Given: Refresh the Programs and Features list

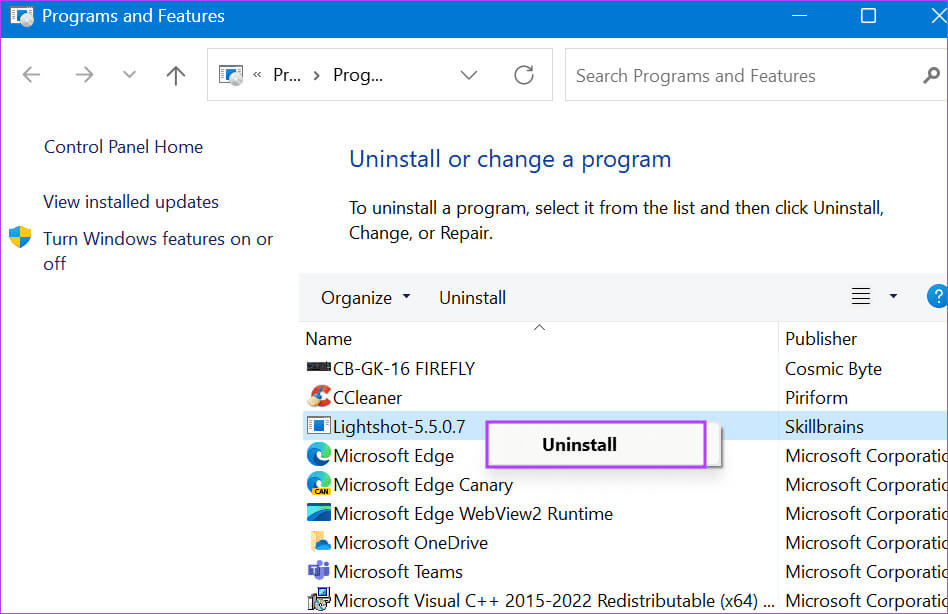Looking at the screenshot, I should [x=524, y=75].
